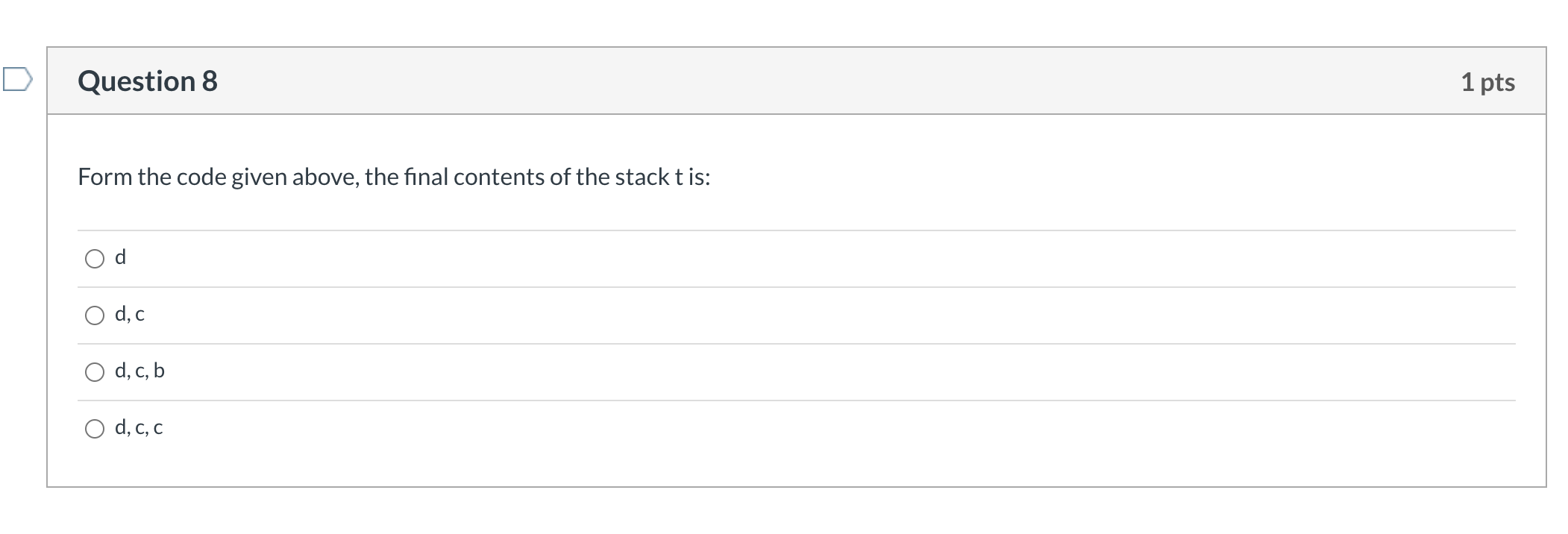The height and width of the screenshot is (534, 1568).
Task: Click the answer label text 'd, c, b'
Action: 139,371
